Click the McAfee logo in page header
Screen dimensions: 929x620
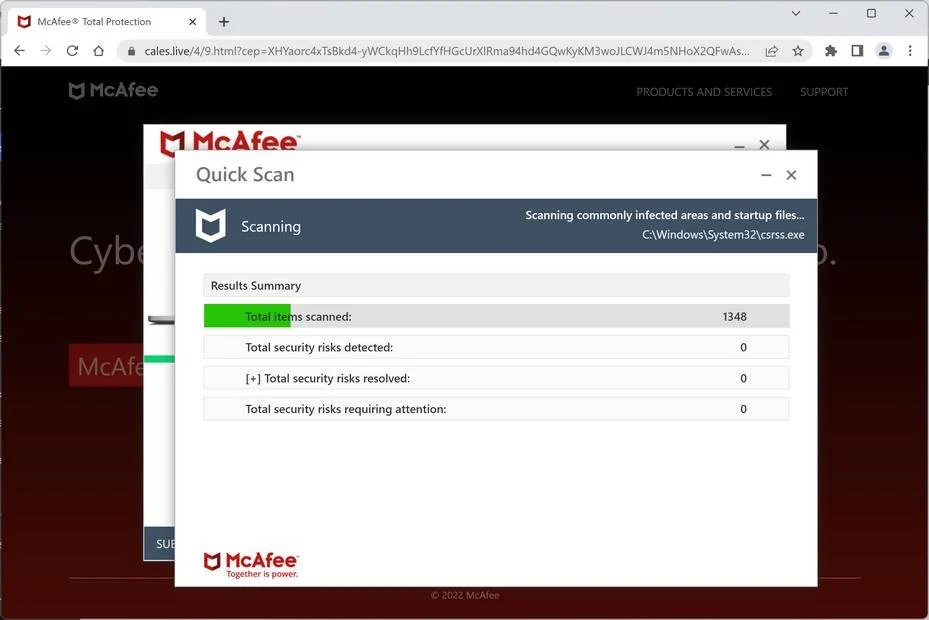tap(113, 90)
